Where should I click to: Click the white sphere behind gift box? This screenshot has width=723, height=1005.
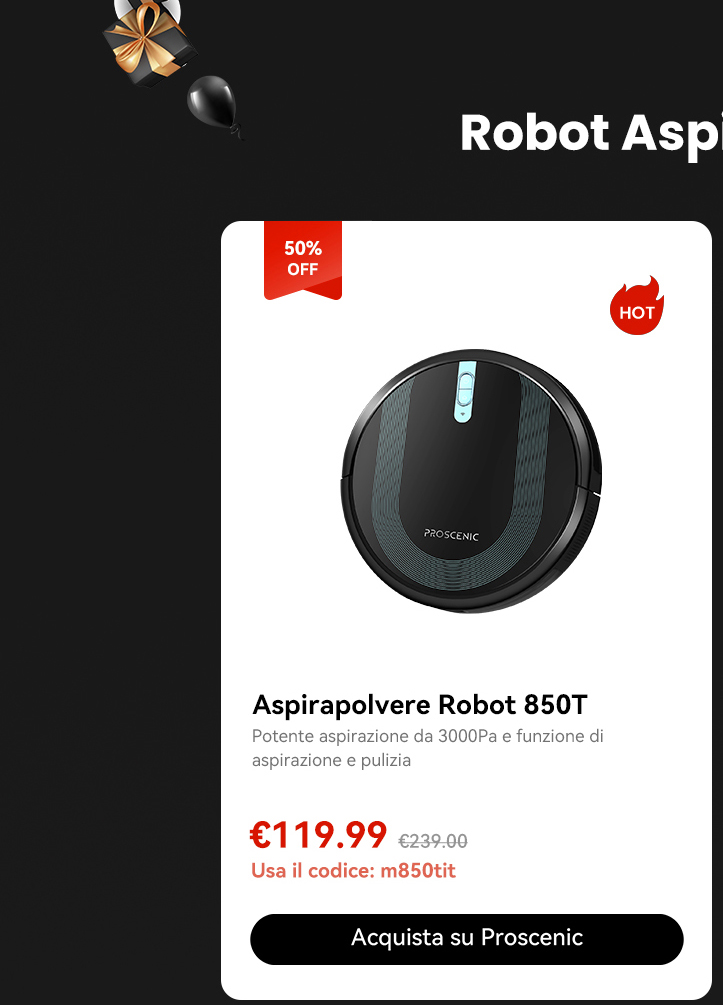click(x=147, y=10)
